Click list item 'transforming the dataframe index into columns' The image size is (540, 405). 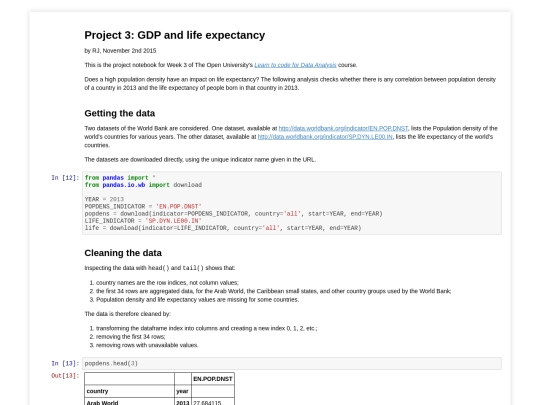point(207,328)
